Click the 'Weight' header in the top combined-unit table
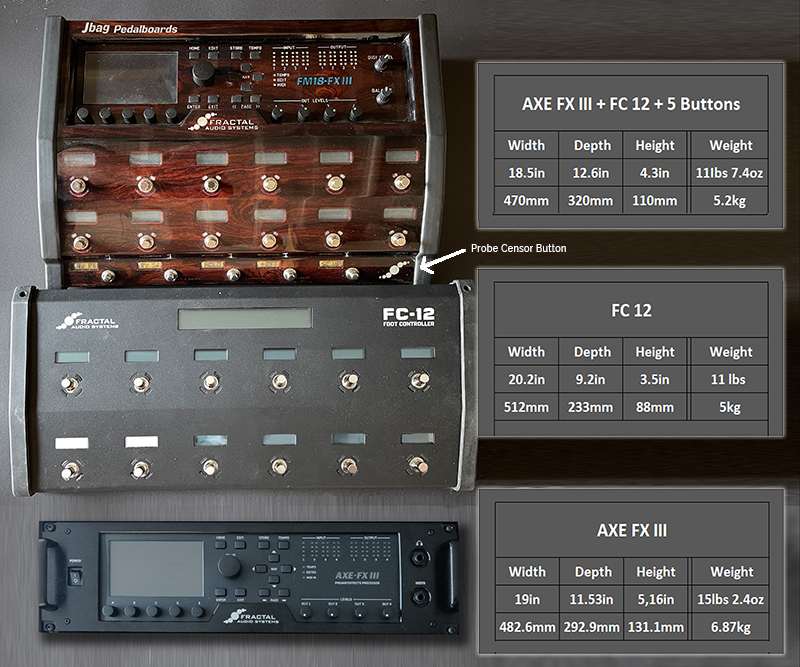This screenshot has height=667, width=800. tap(731, 145)
